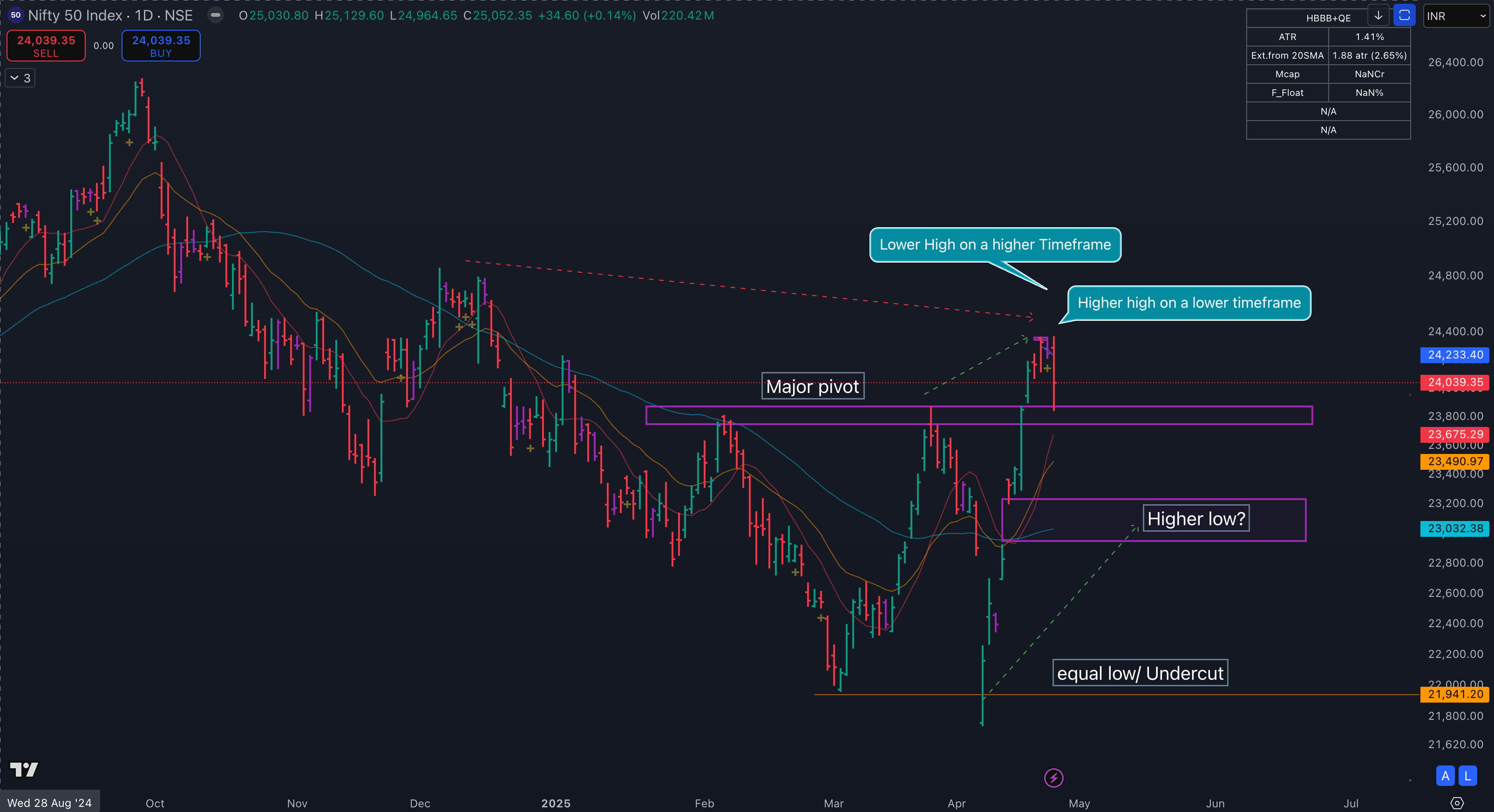This screenshot has width=1494, height=812.
Task: Click the '1.88 atr (2.65%)' value cell
Action: pos(1369,56)
